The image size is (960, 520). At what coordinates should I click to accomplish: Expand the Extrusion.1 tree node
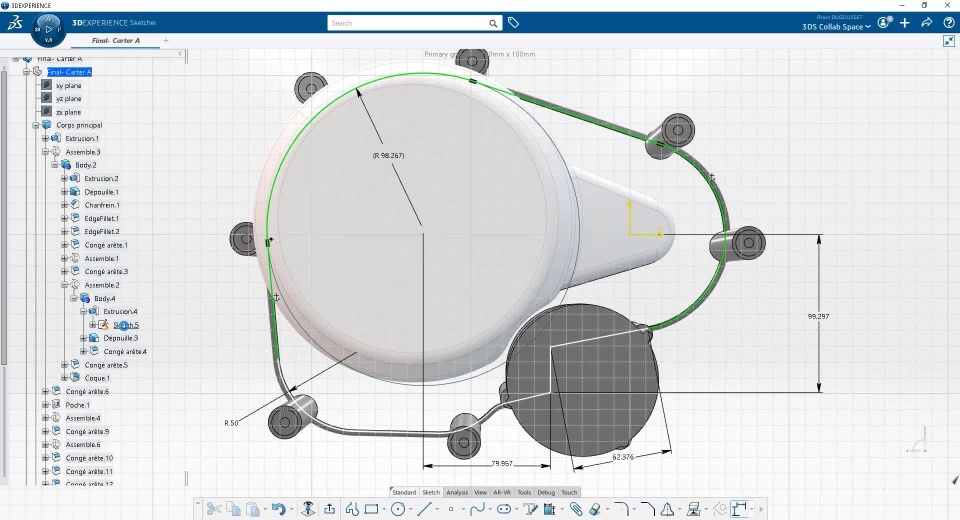tap(45, 138)
